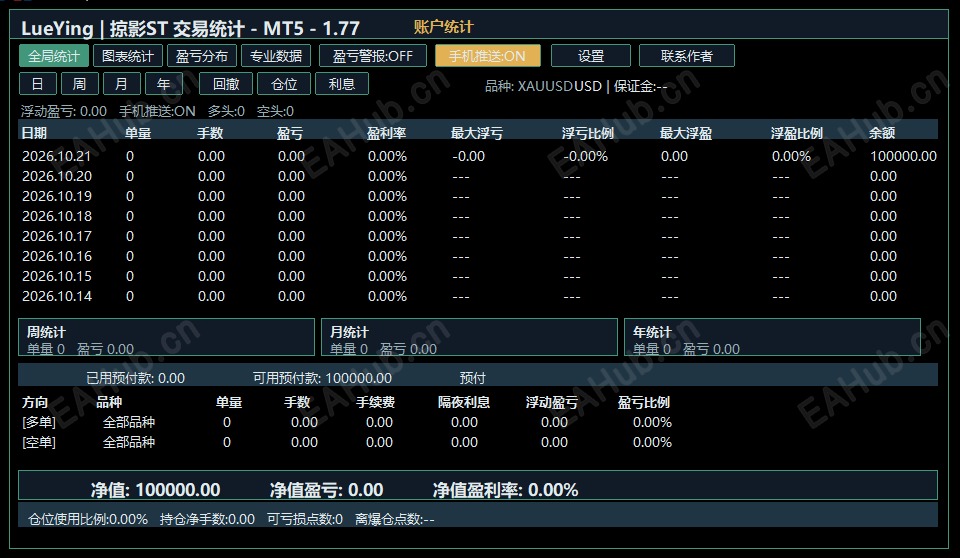Viewport: 960px width, 558px height.
Task: Click the 月统计 monthly summary box
Action: coord(470,337)
